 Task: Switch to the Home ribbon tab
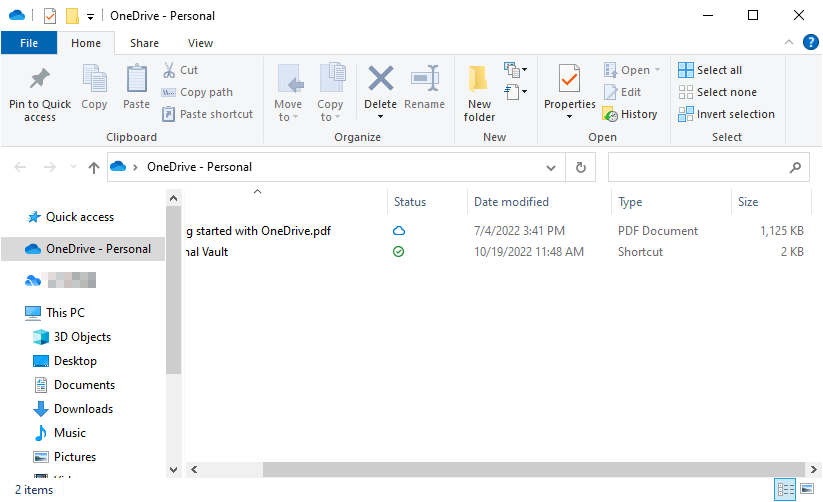point(86,43)
